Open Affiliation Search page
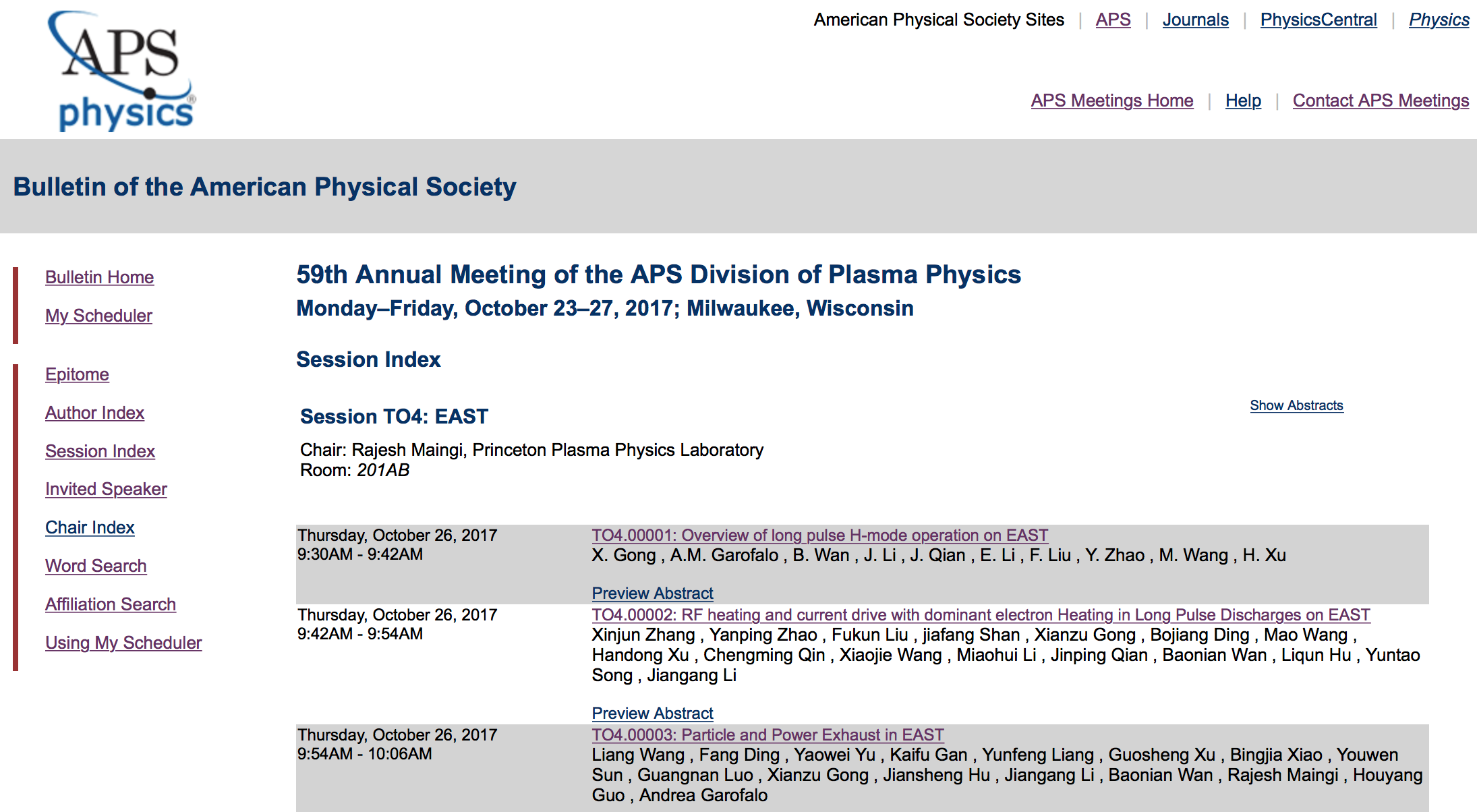 111,604
